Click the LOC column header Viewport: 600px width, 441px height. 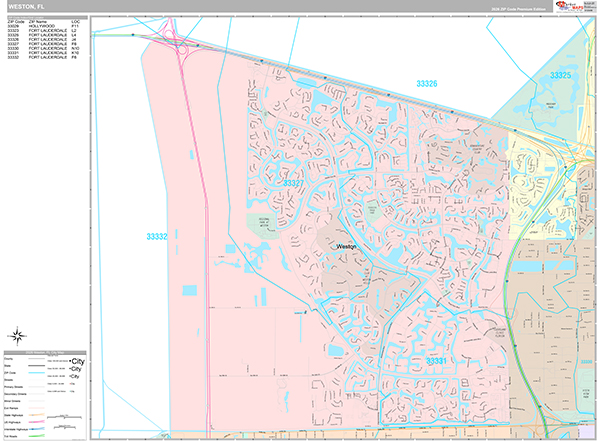75,22
